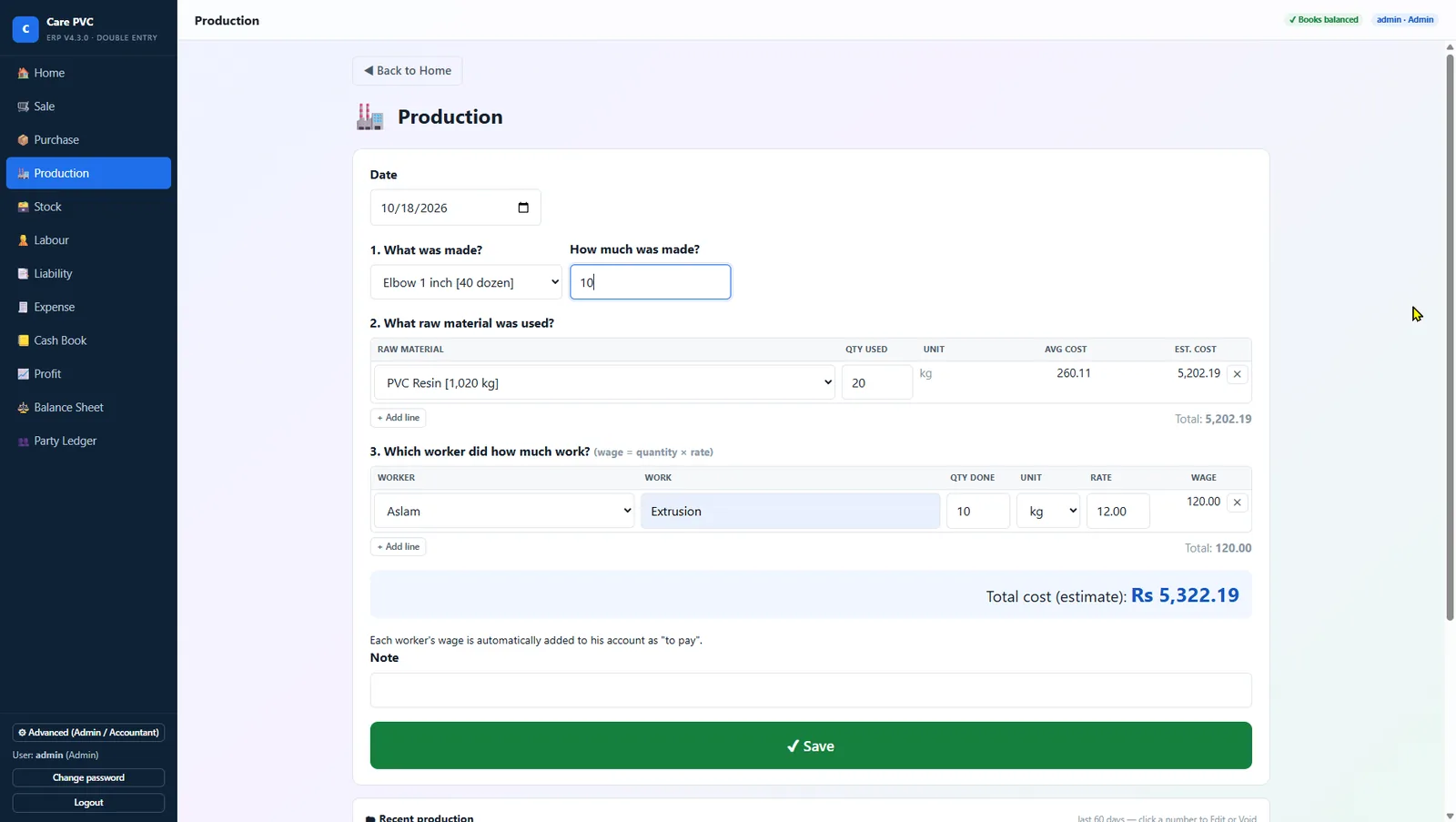Click the green Save button
The width and height of the screenshot is (1456, 822).
[811, 746]
